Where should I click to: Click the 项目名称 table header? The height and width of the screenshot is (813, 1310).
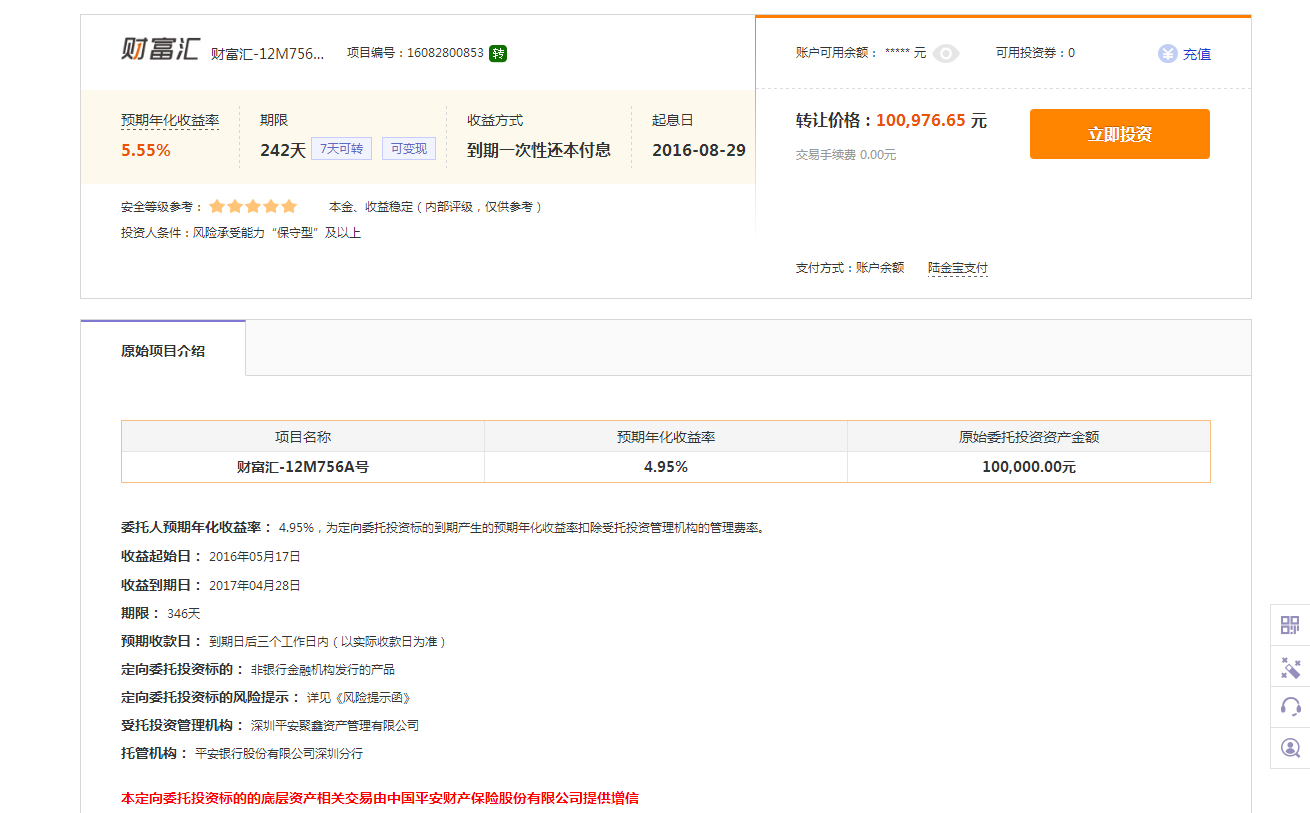pos(303,437)
